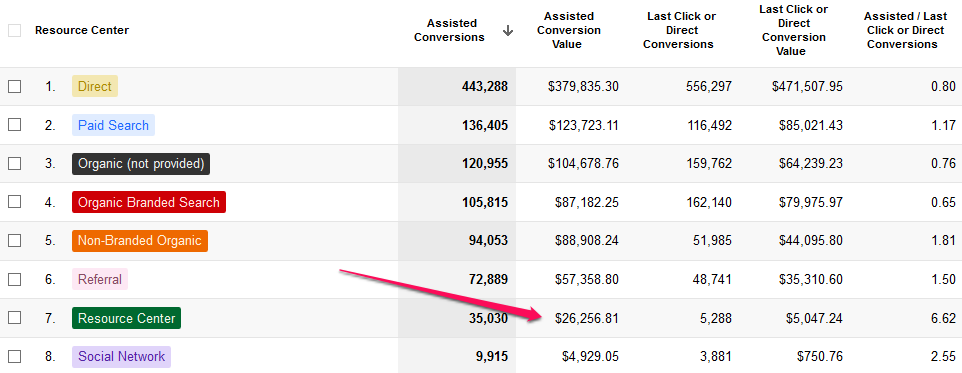Check the box for Paid Search row
Viewport: 962px width, 373px height.
(x=14, y=125)
